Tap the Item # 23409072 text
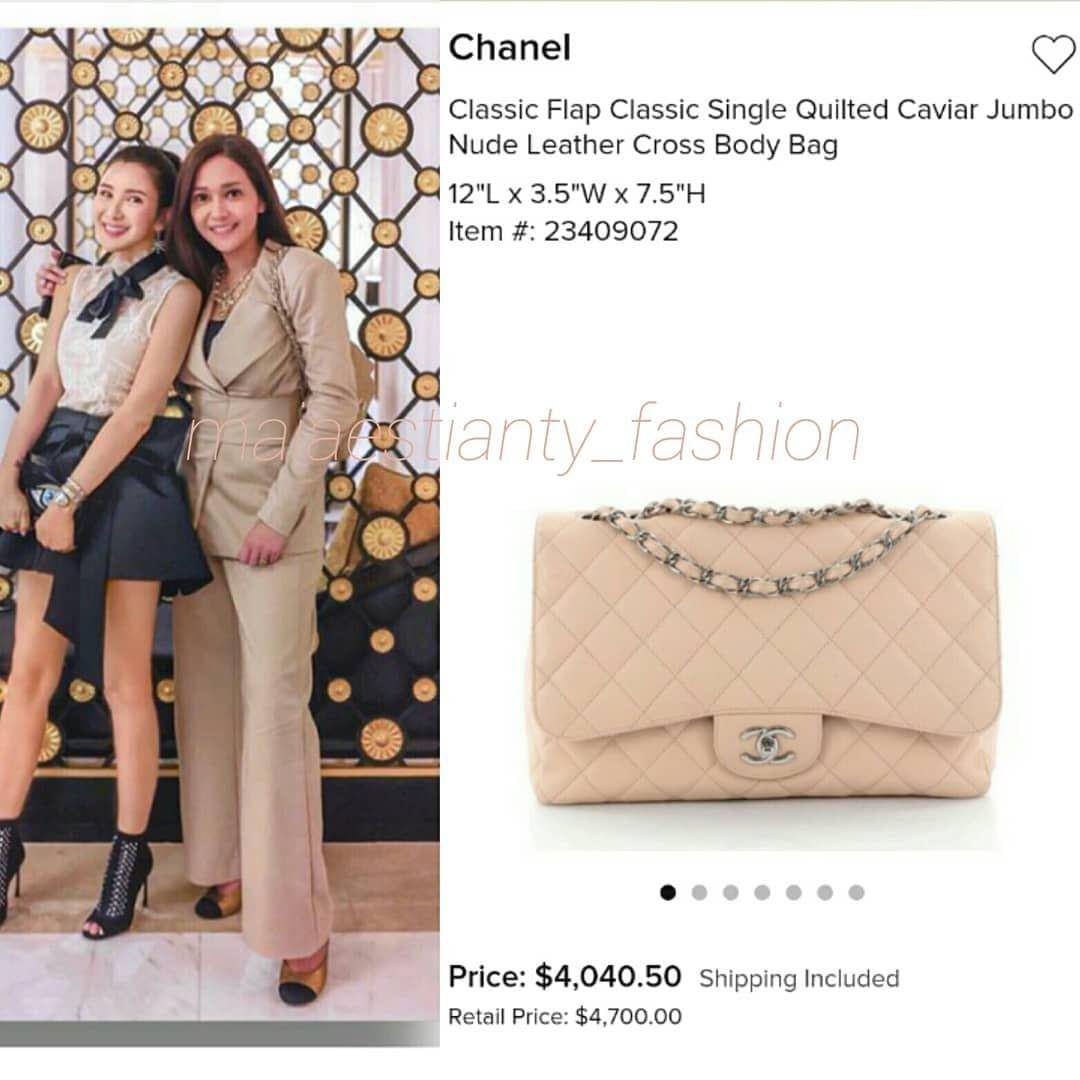Viewport: 1080px width, 1080px height. coord(563,231)
